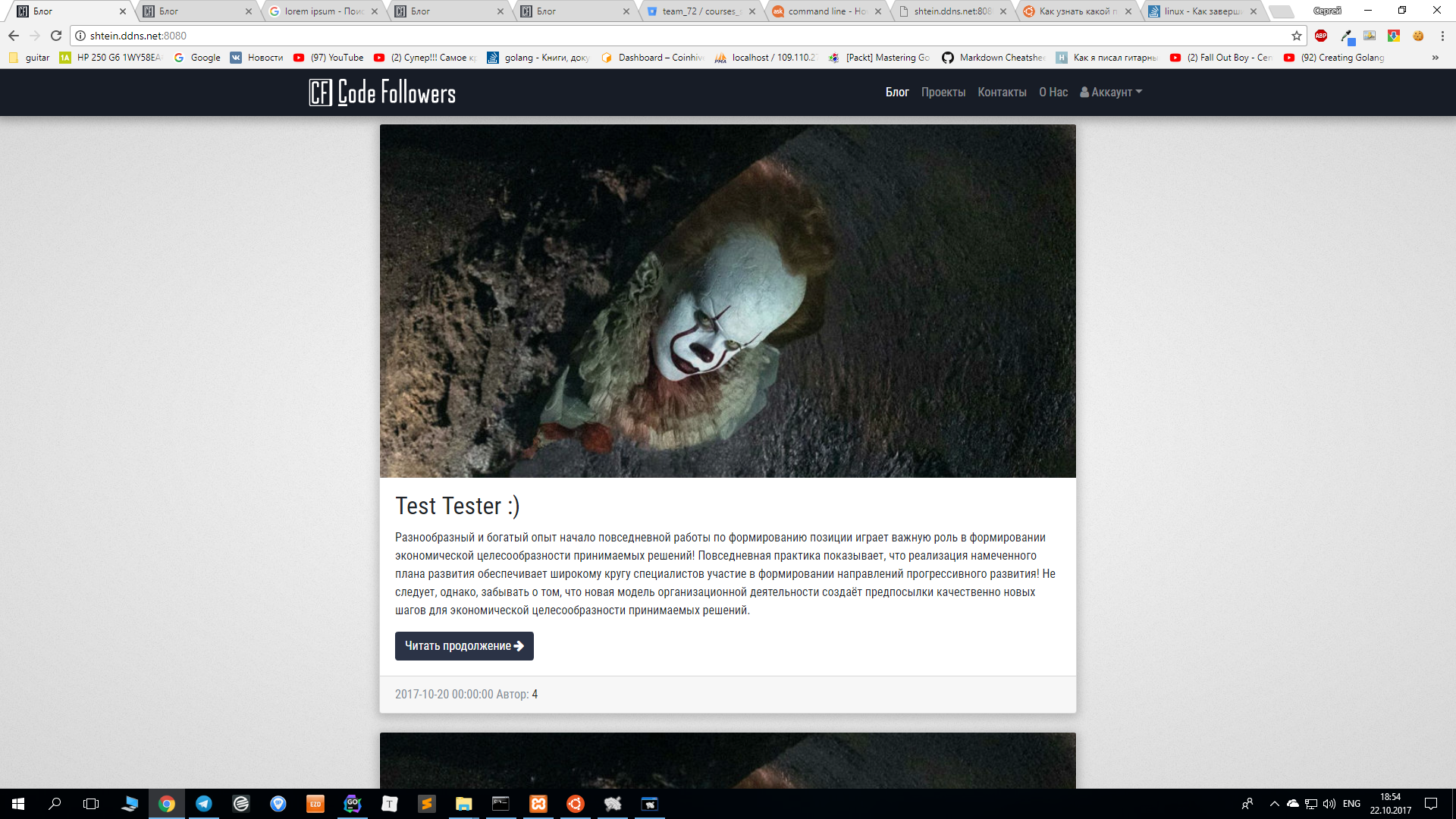The image size is (1456, 819).
Task: Open the Markdown Cheatsheet bookmark
Action: click(x=993, y=58)
